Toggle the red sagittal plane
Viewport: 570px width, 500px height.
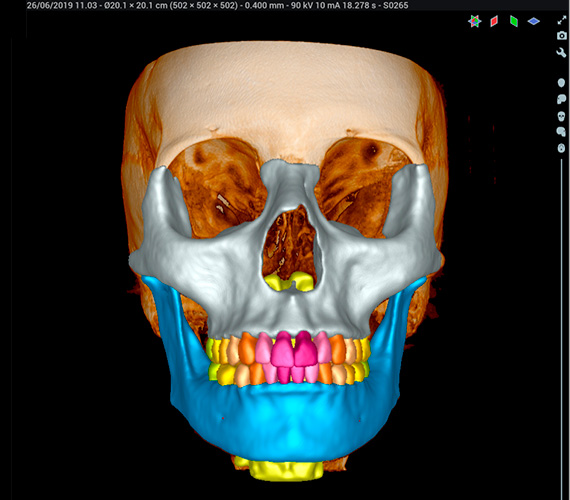click(494, 21)
